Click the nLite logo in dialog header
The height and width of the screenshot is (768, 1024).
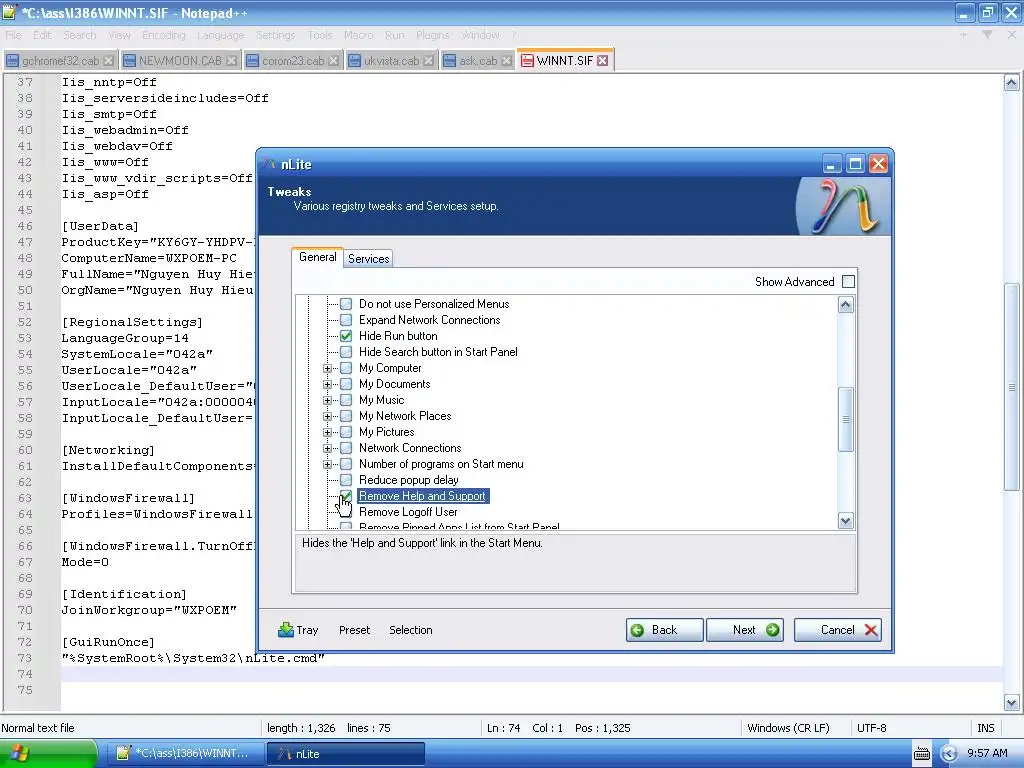pos(844,206)
